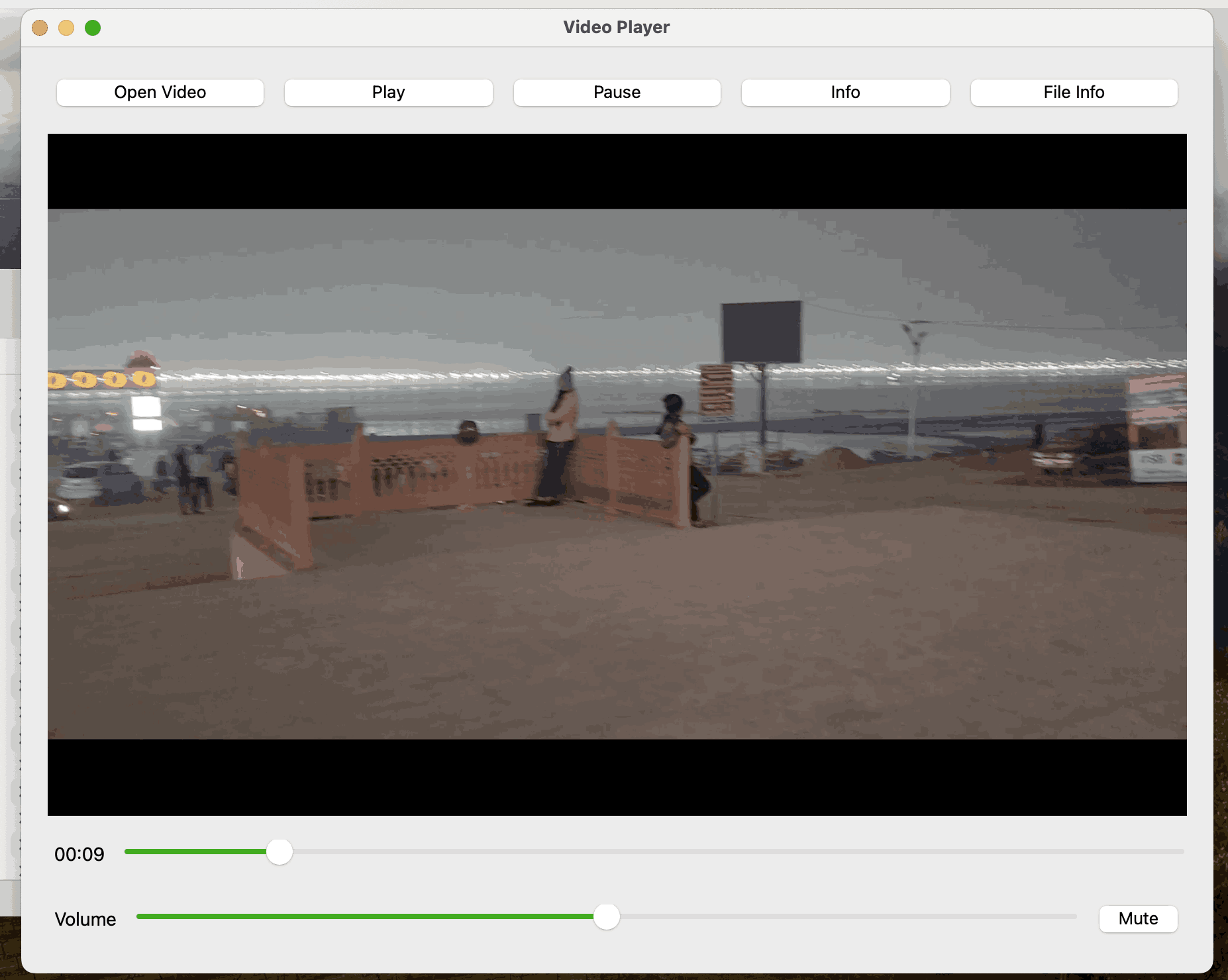The height and width of the screenshot is (980, 1228).
Task: Click the video display area
Action: coord(617,474)
